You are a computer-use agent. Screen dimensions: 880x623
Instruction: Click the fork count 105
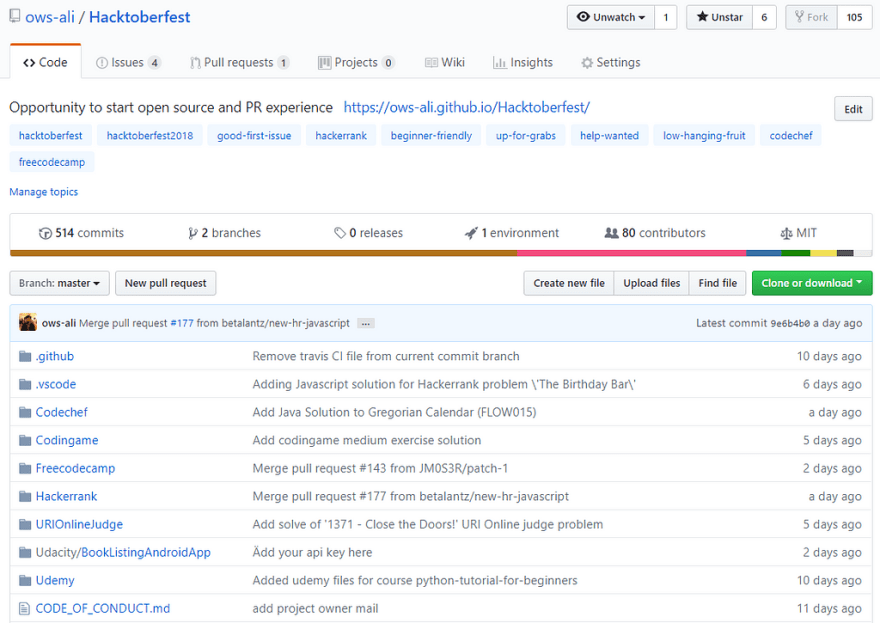click(x=854, y=17)
